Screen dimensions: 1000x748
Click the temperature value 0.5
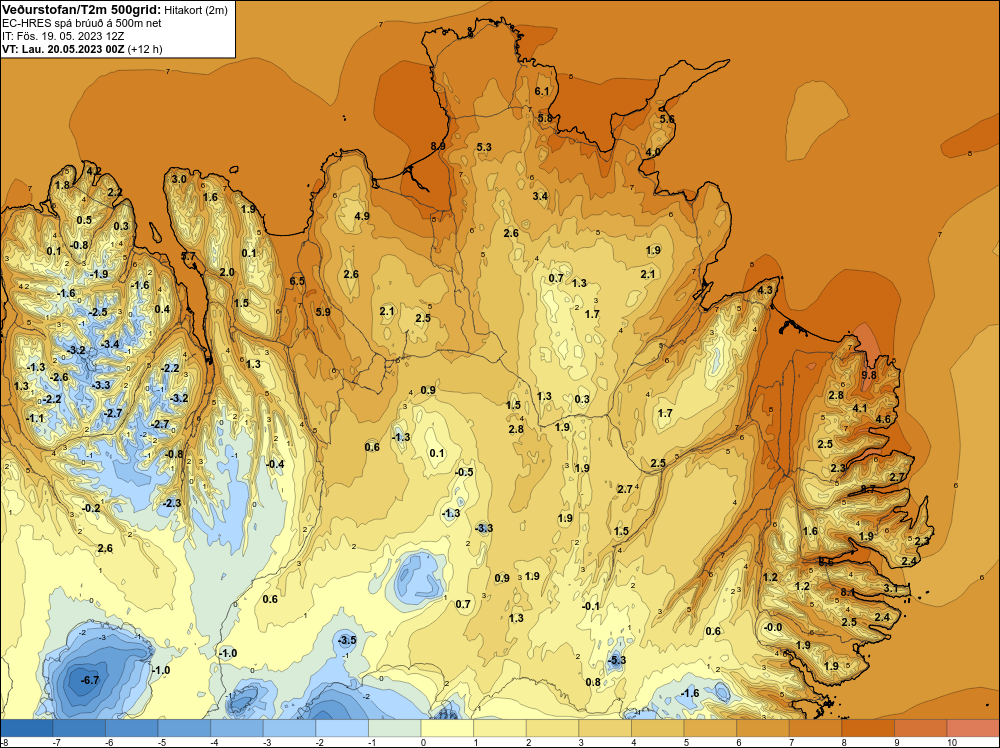pos(84,220)
